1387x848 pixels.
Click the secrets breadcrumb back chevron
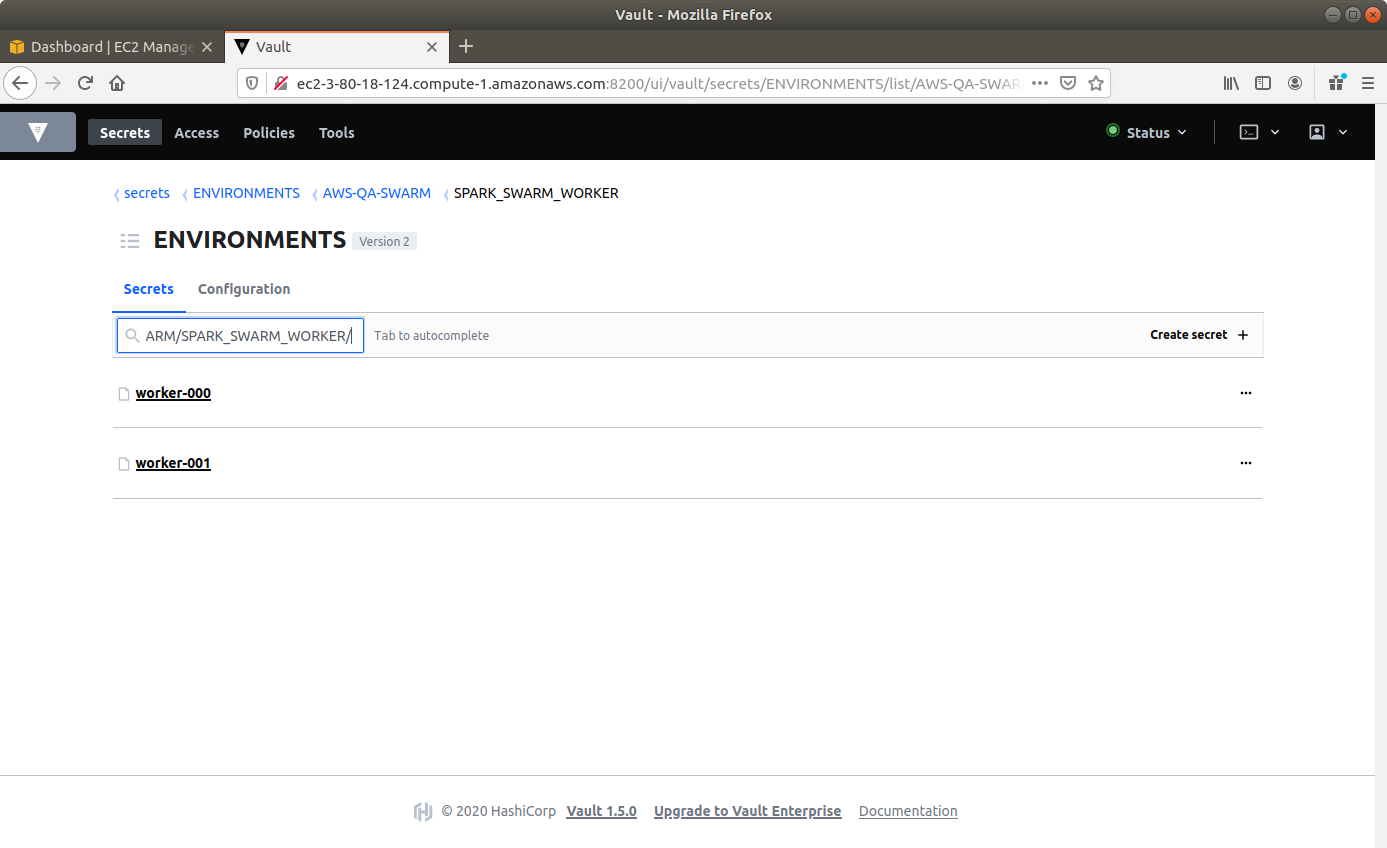116,194
